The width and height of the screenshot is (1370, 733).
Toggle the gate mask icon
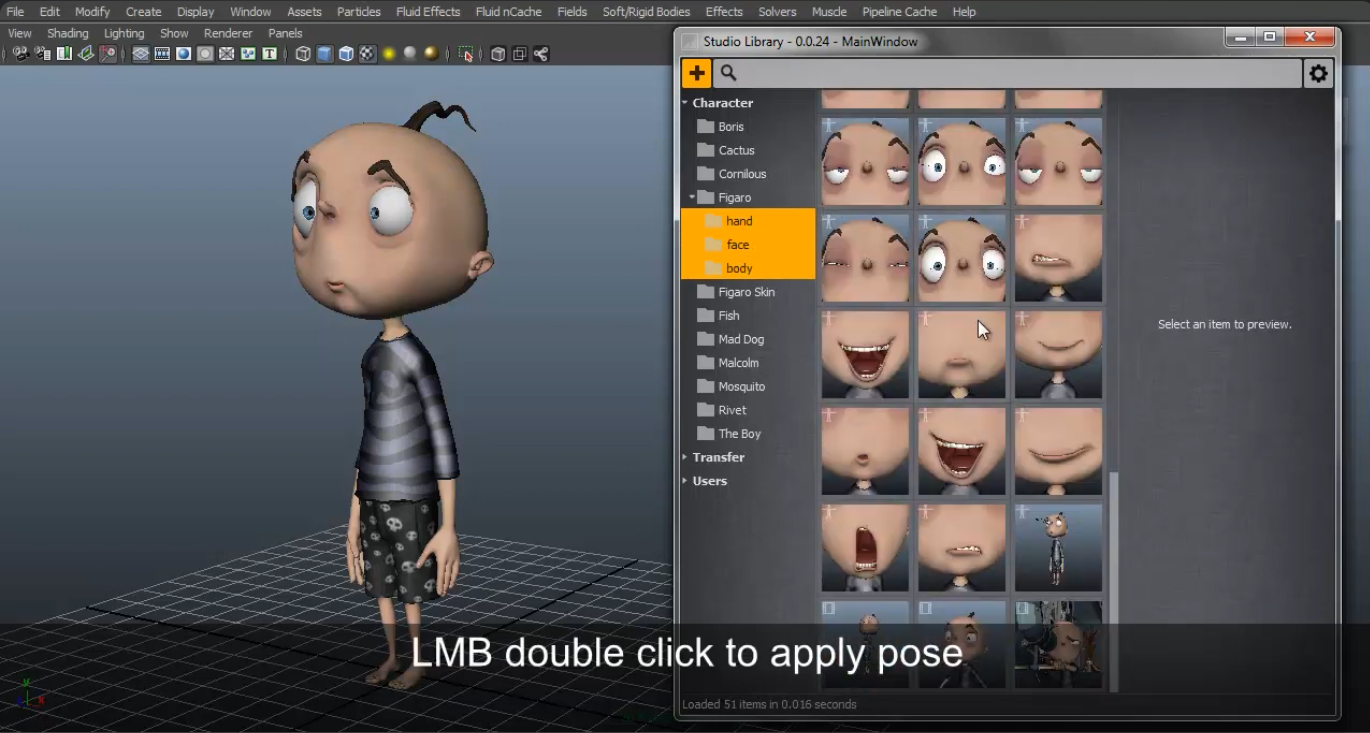pyautogui.click(x=205, y=54)
